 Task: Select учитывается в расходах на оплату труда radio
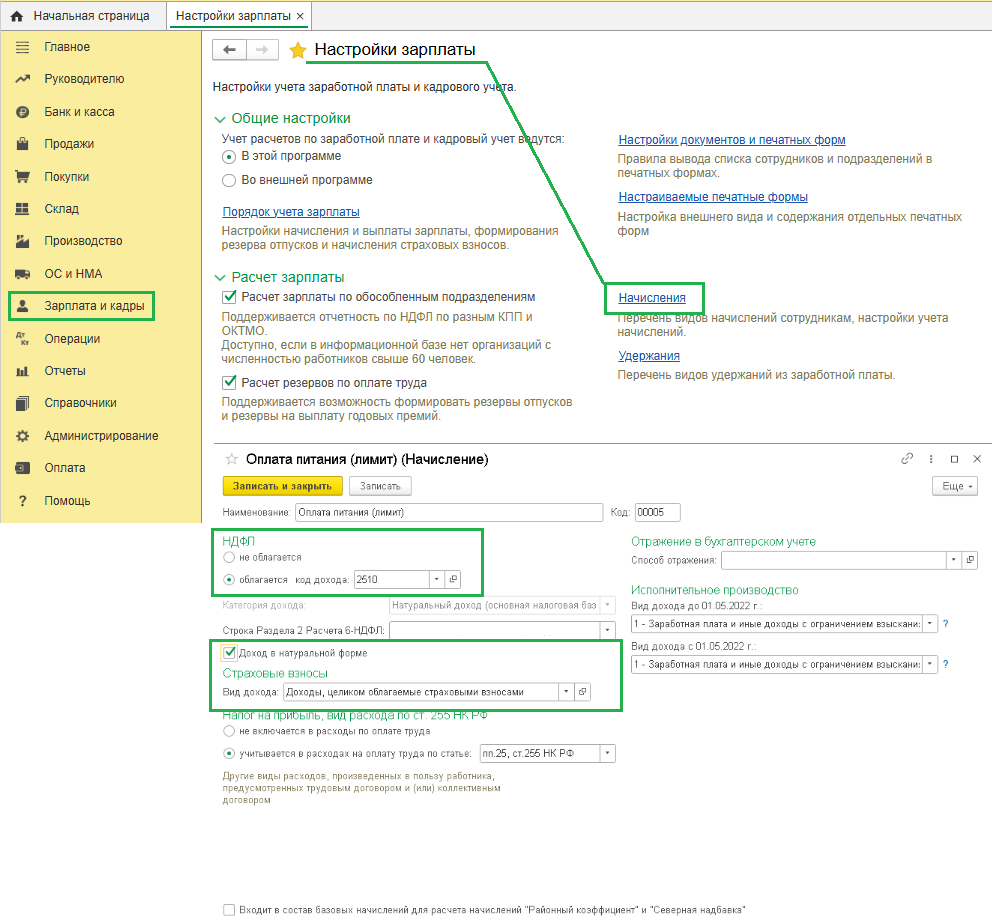click(229, 753)
